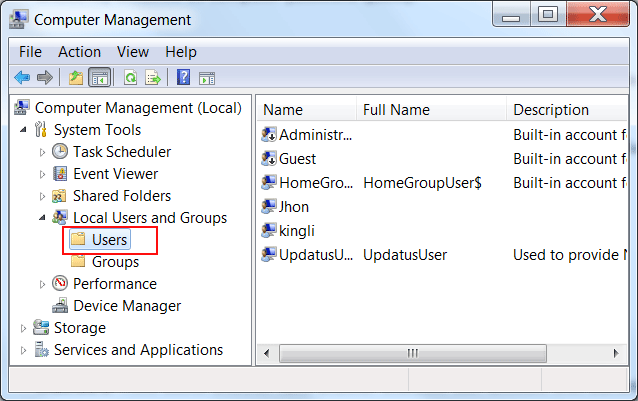638x401 pixels.
Task: Expand the Performance node
Action: pos(42,284)
